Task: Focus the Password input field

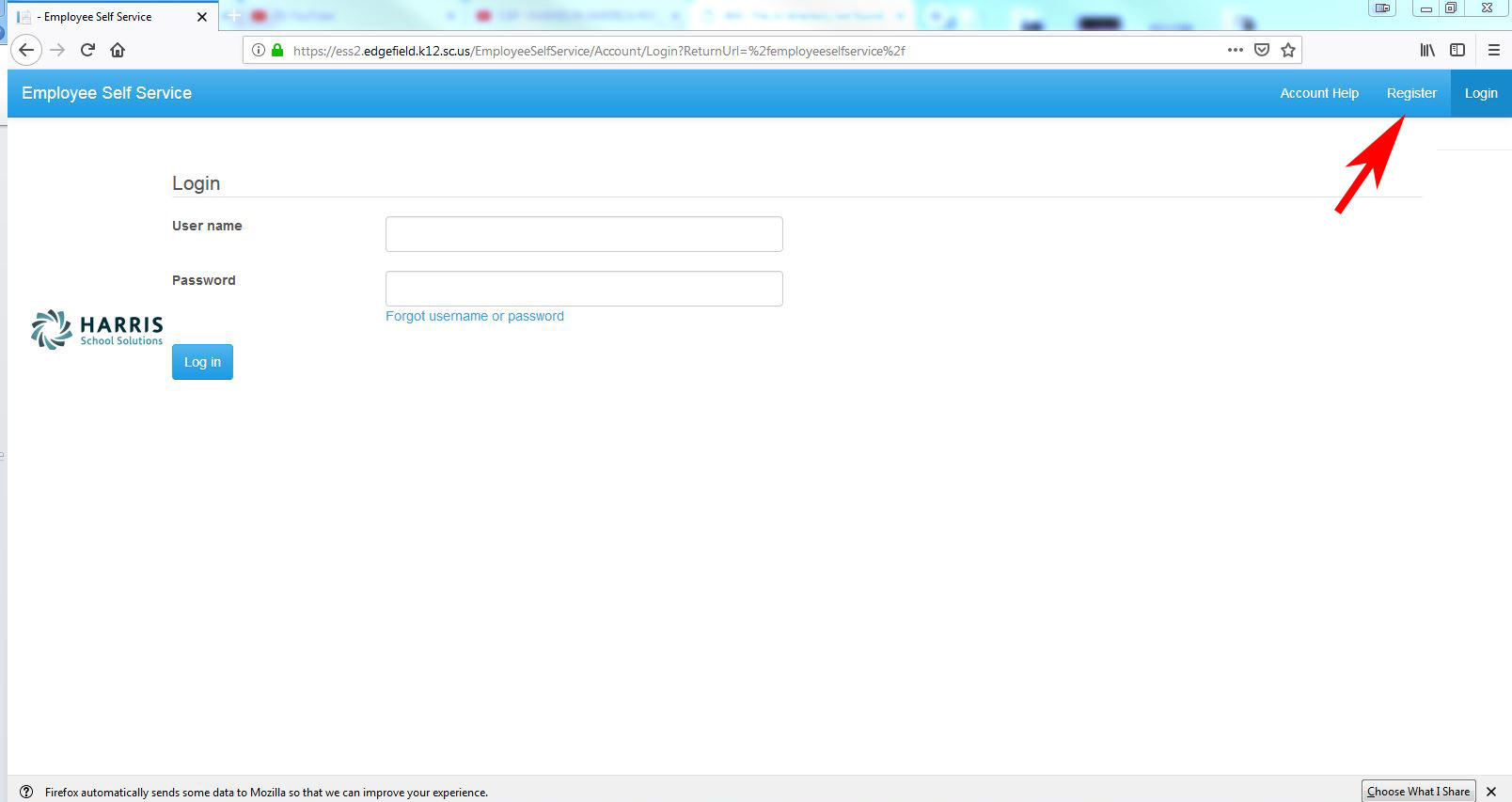Action: click(584, 289)
